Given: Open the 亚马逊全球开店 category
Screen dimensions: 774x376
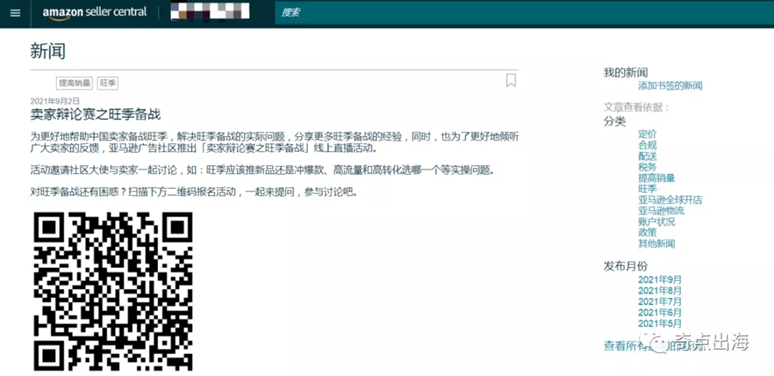Looking at the screenshot, I should (670, 200).
